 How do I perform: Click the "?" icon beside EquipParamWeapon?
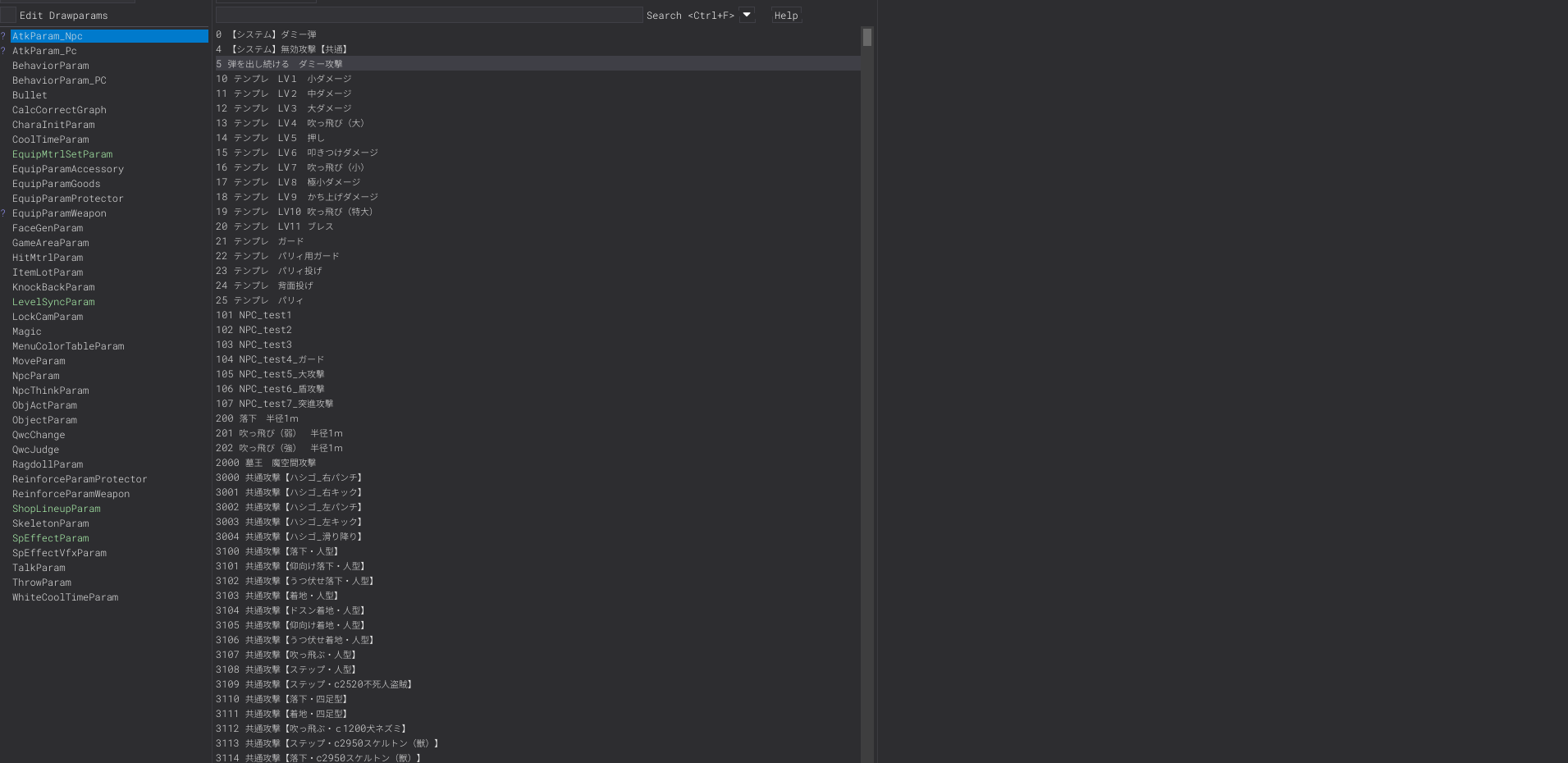coord(3,212)
